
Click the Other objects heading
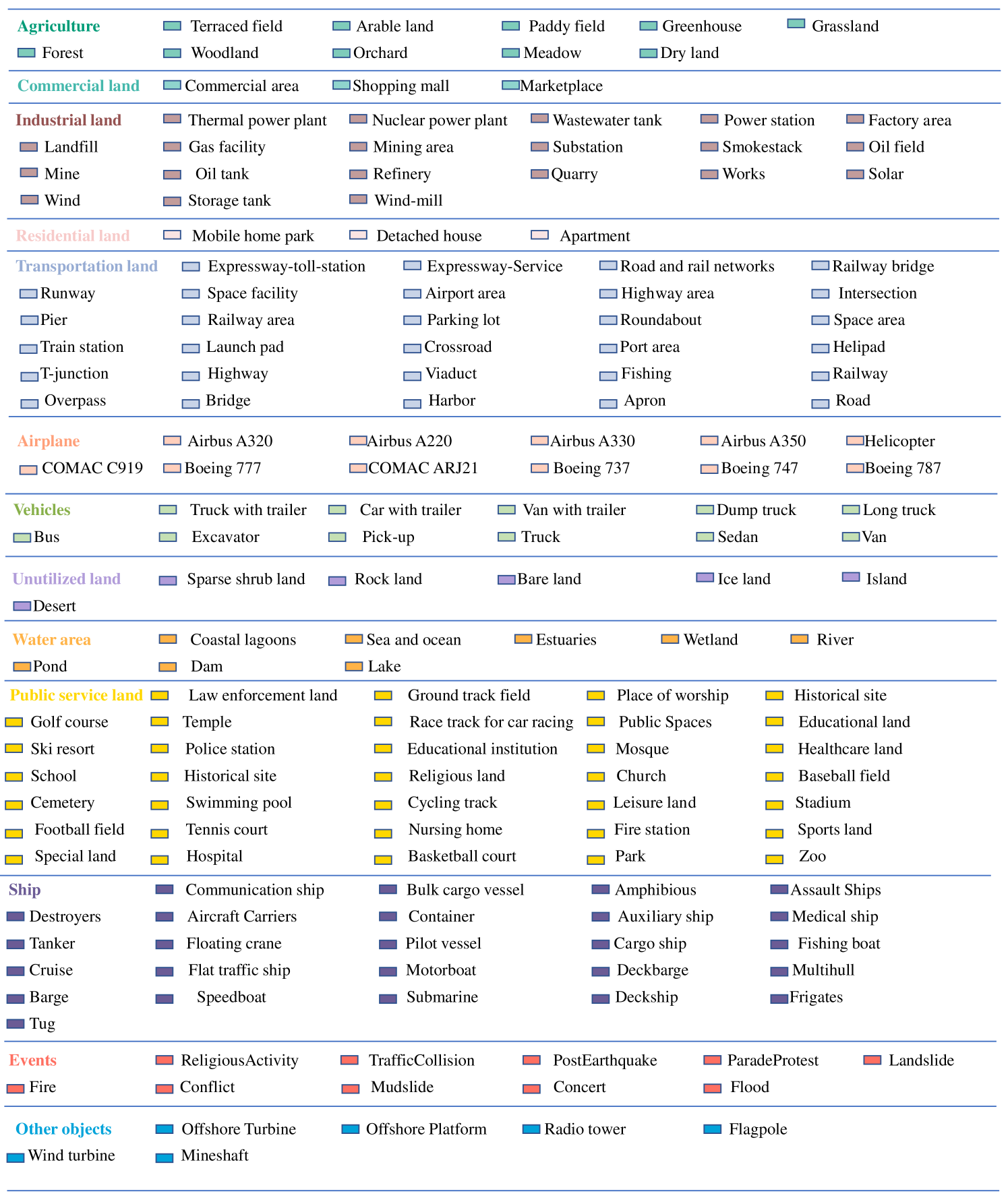point(63,1129)
